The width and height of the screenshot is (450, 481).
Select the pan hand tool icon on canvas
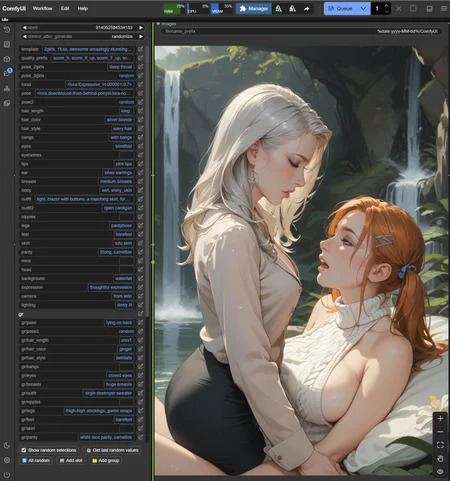[x=440, y=458]
